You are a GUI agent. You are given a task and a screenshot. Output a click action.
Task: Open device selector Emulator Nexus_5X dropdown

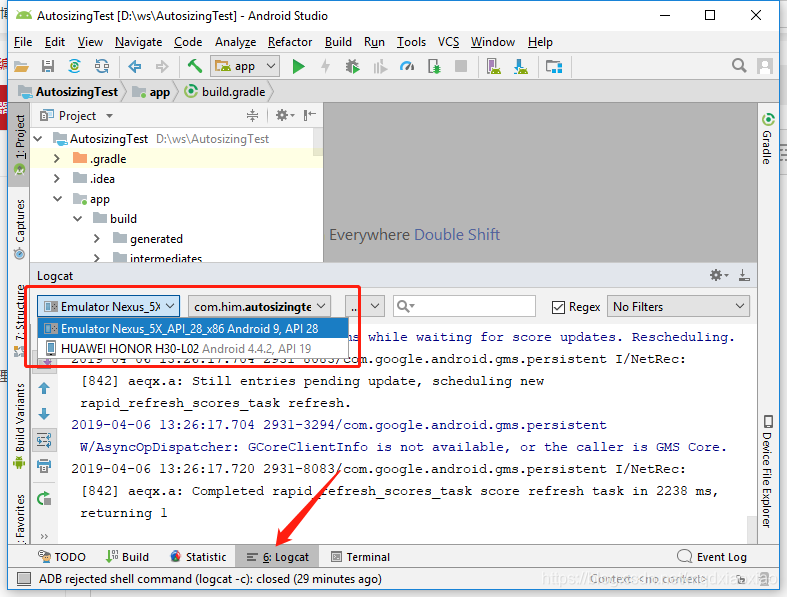[x=108, y=306]
